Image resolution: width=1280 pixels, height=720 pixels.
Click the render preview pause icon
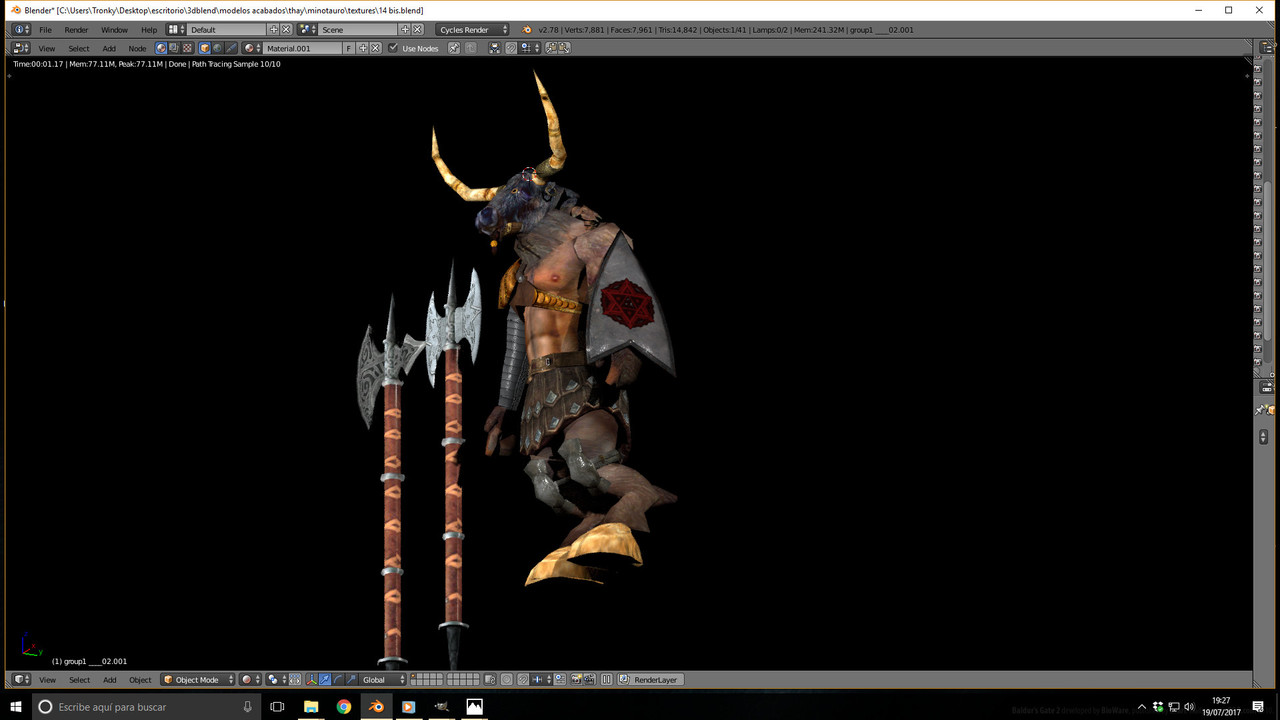606,680
